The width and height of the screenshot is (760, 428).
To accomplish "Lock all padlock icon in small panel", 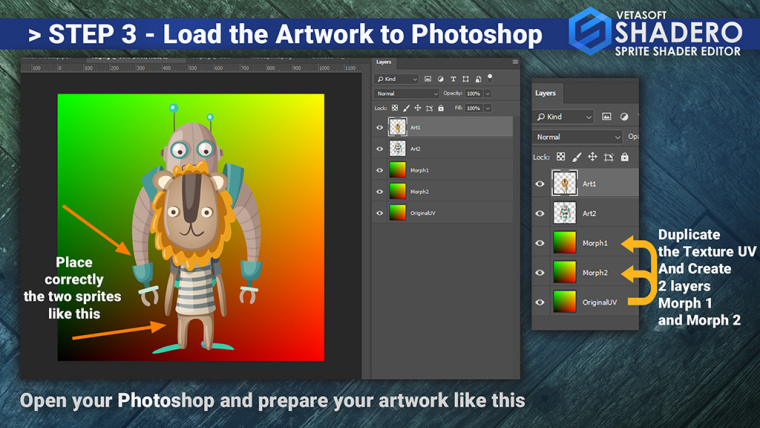I will tap(441, 108).
